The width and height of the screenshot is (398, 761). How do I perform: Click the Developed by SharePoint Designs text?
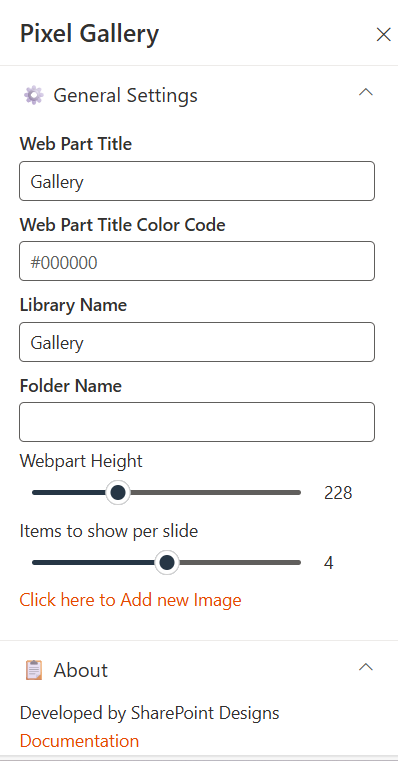pos(149,713)
